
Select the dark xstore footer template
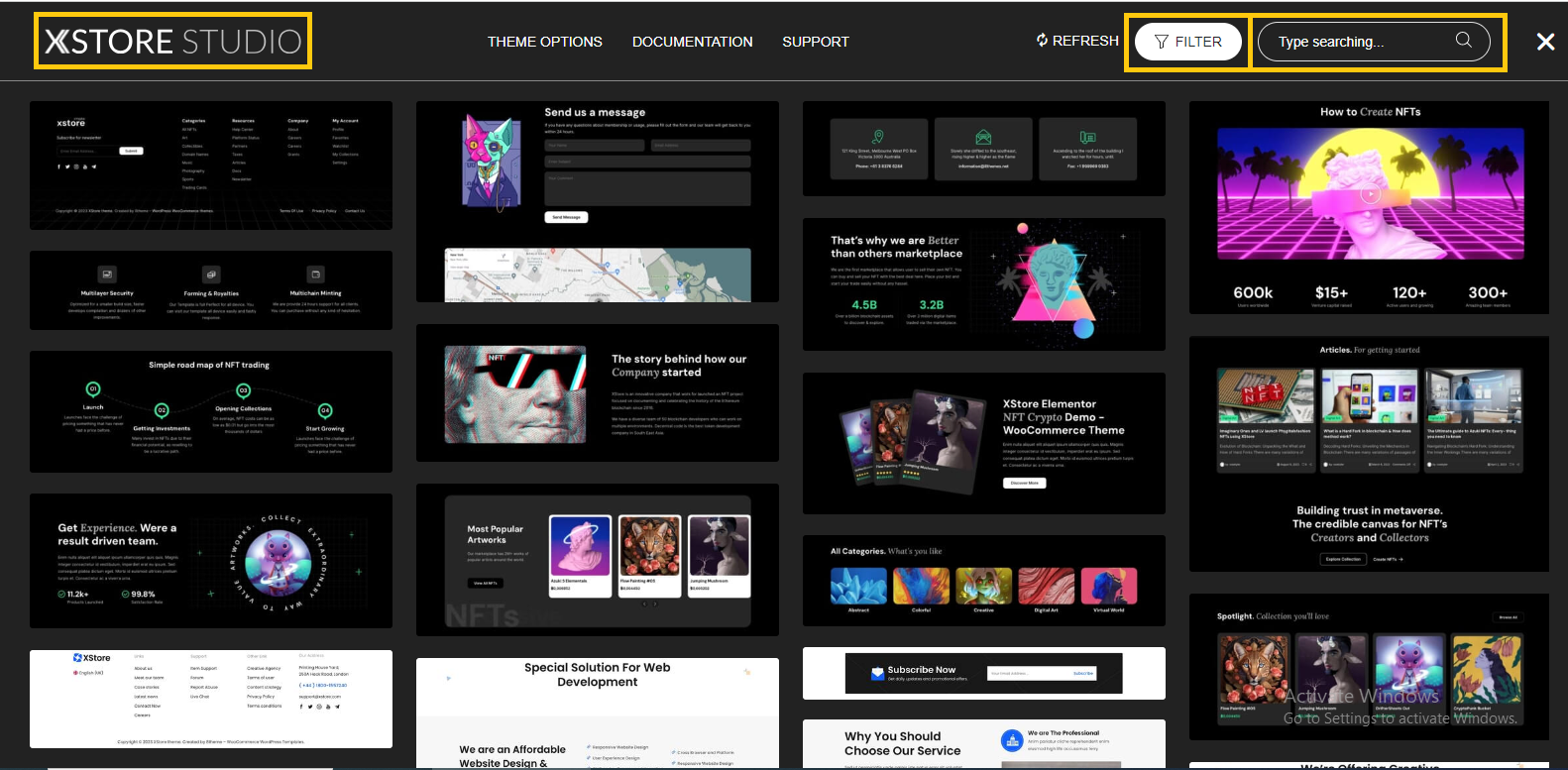(x=211, y=165)
